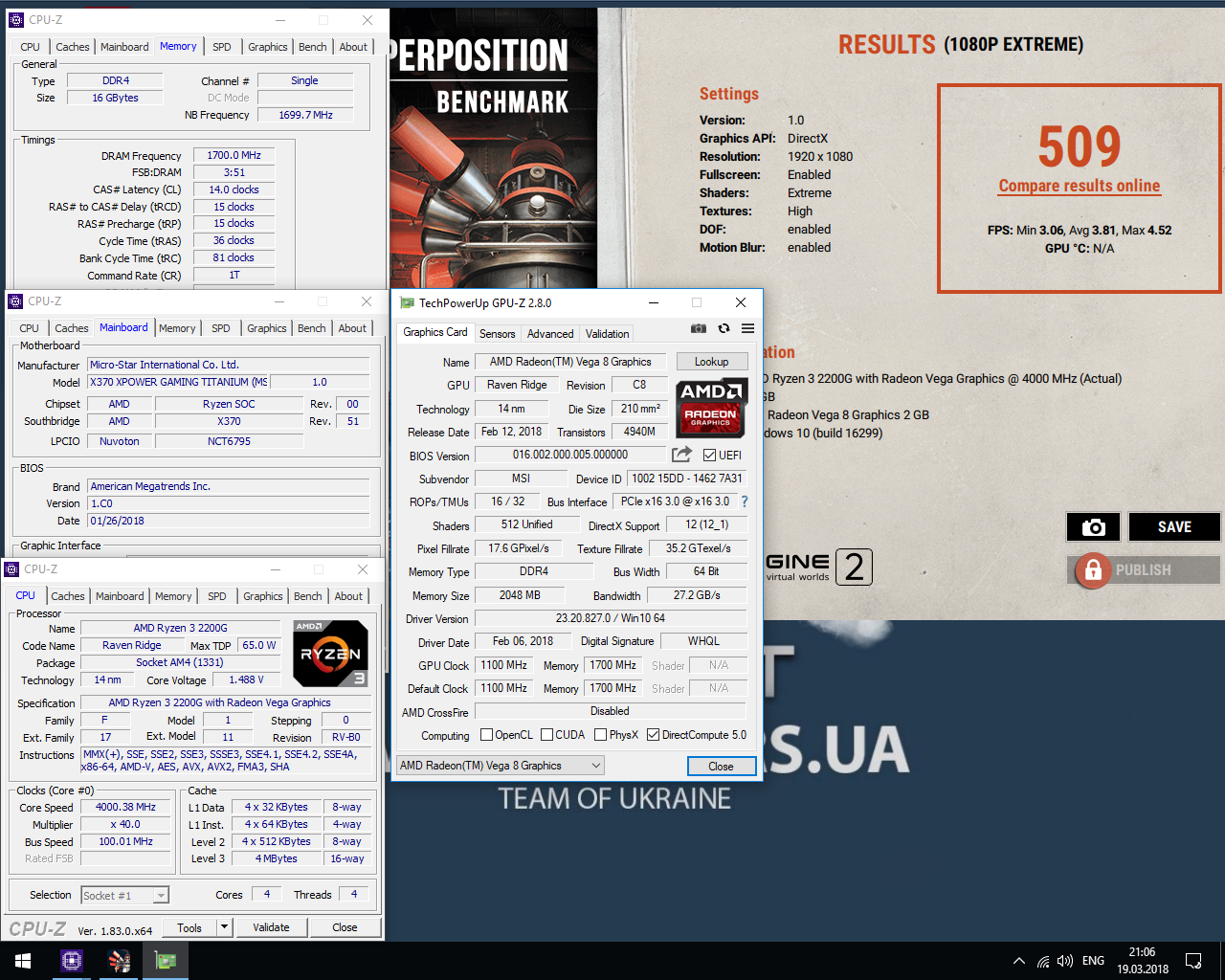Image resolution: width=1225 pixels, height=980 pixels.
Task: Click the Driver Version field in GPU-Z
Action: click(x=610, y=618)
